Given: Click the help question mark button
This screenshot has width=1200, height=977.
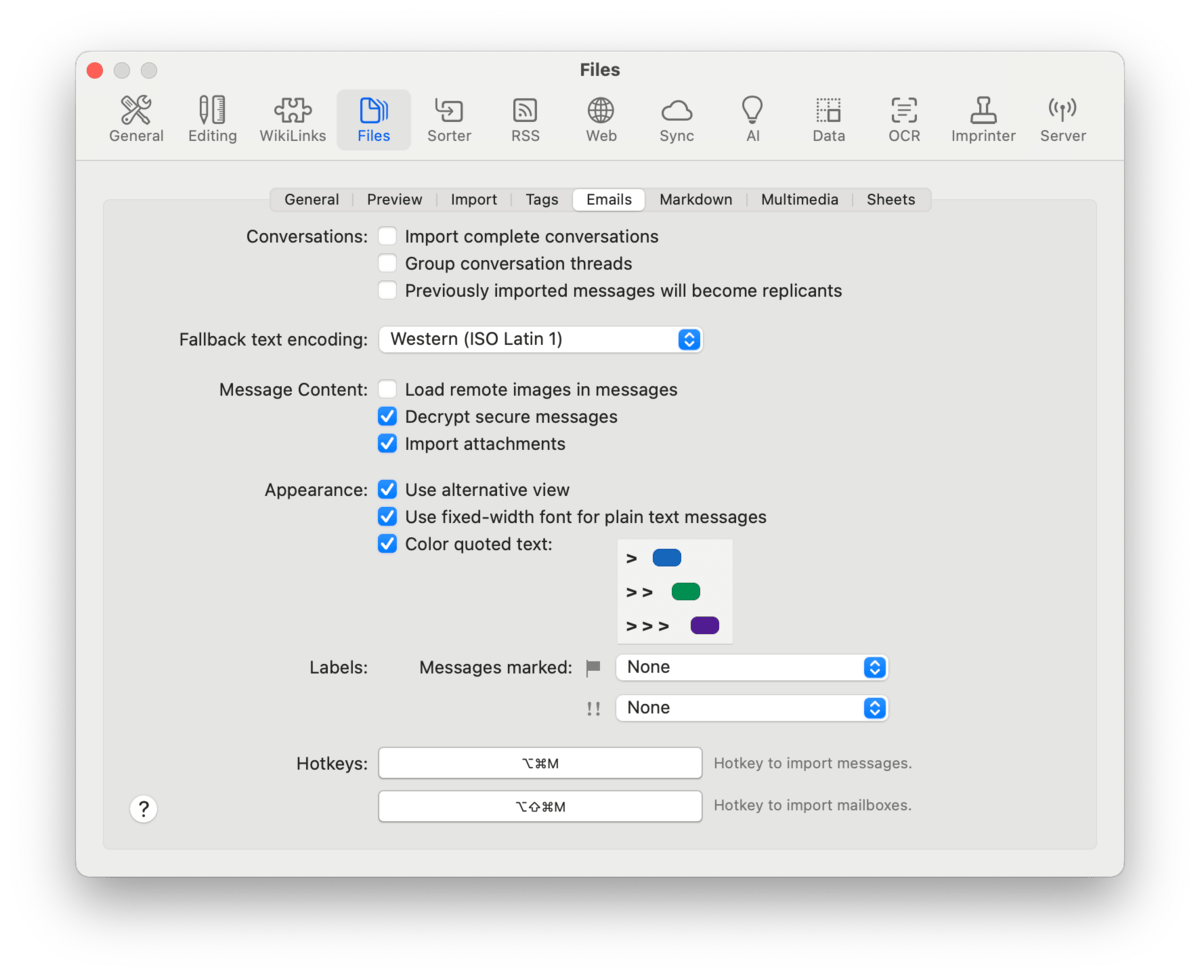Looking at the screenshot, I should point(144,809).
